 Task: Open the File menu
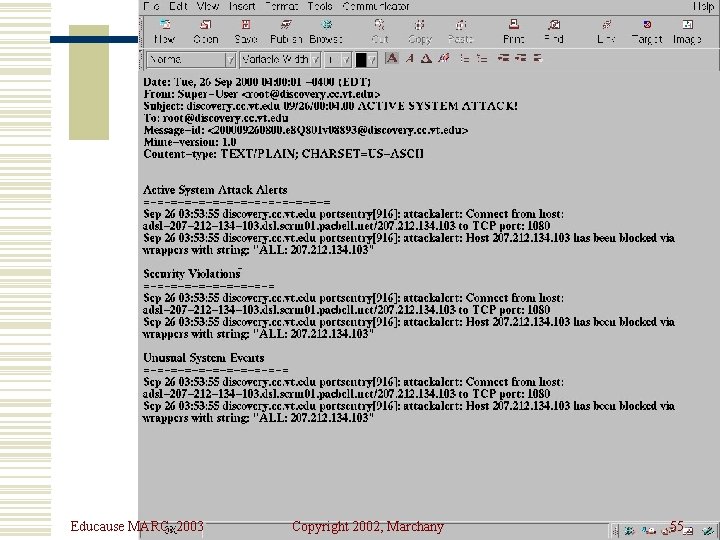pyautogui.click(x=152, y=6)
